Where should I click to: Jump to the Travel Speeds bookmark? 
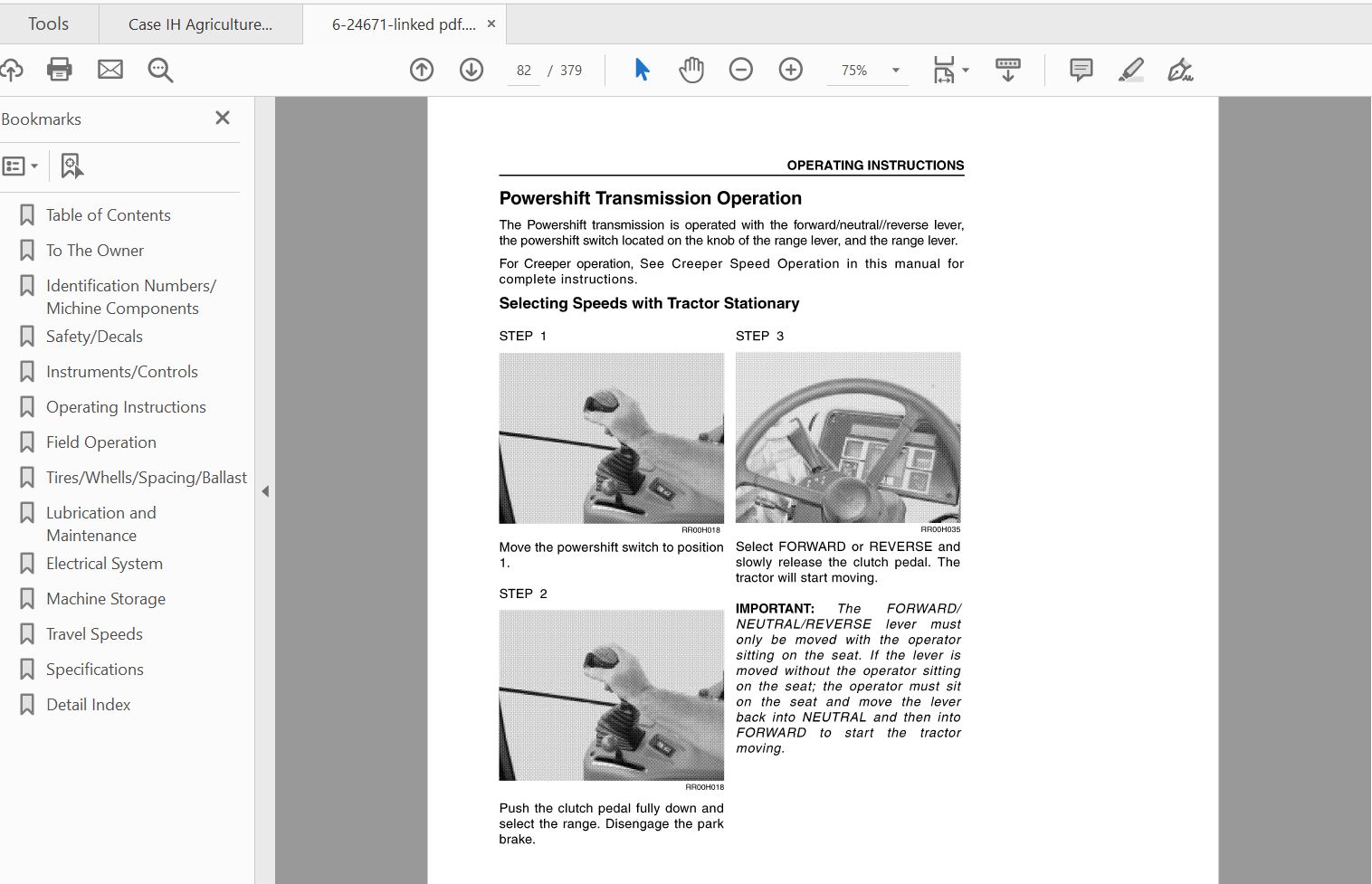click(x=94, y=634)
